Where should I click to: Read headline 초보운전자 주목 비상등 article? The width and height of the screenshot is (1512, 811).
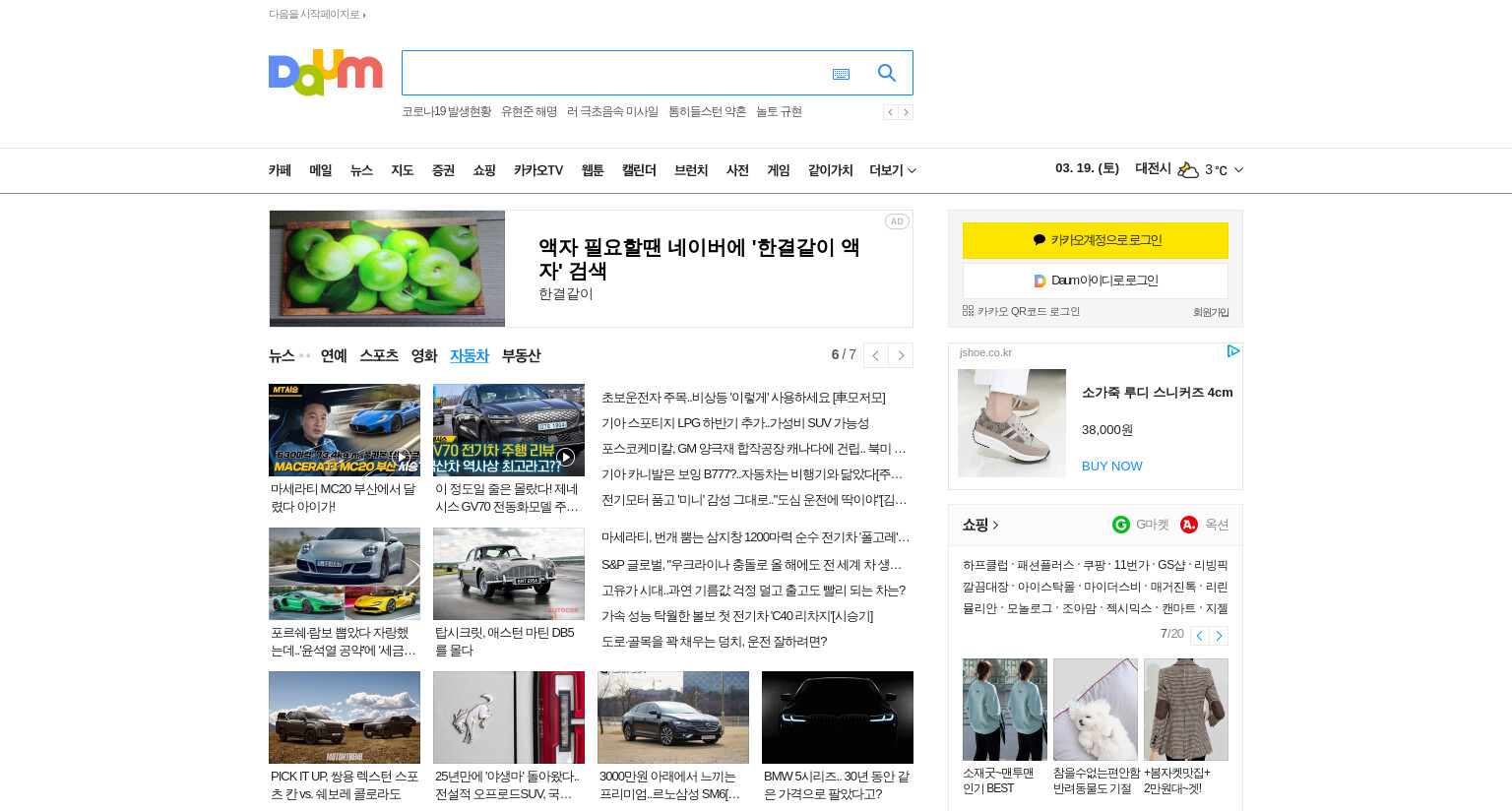tap(743, 398)
